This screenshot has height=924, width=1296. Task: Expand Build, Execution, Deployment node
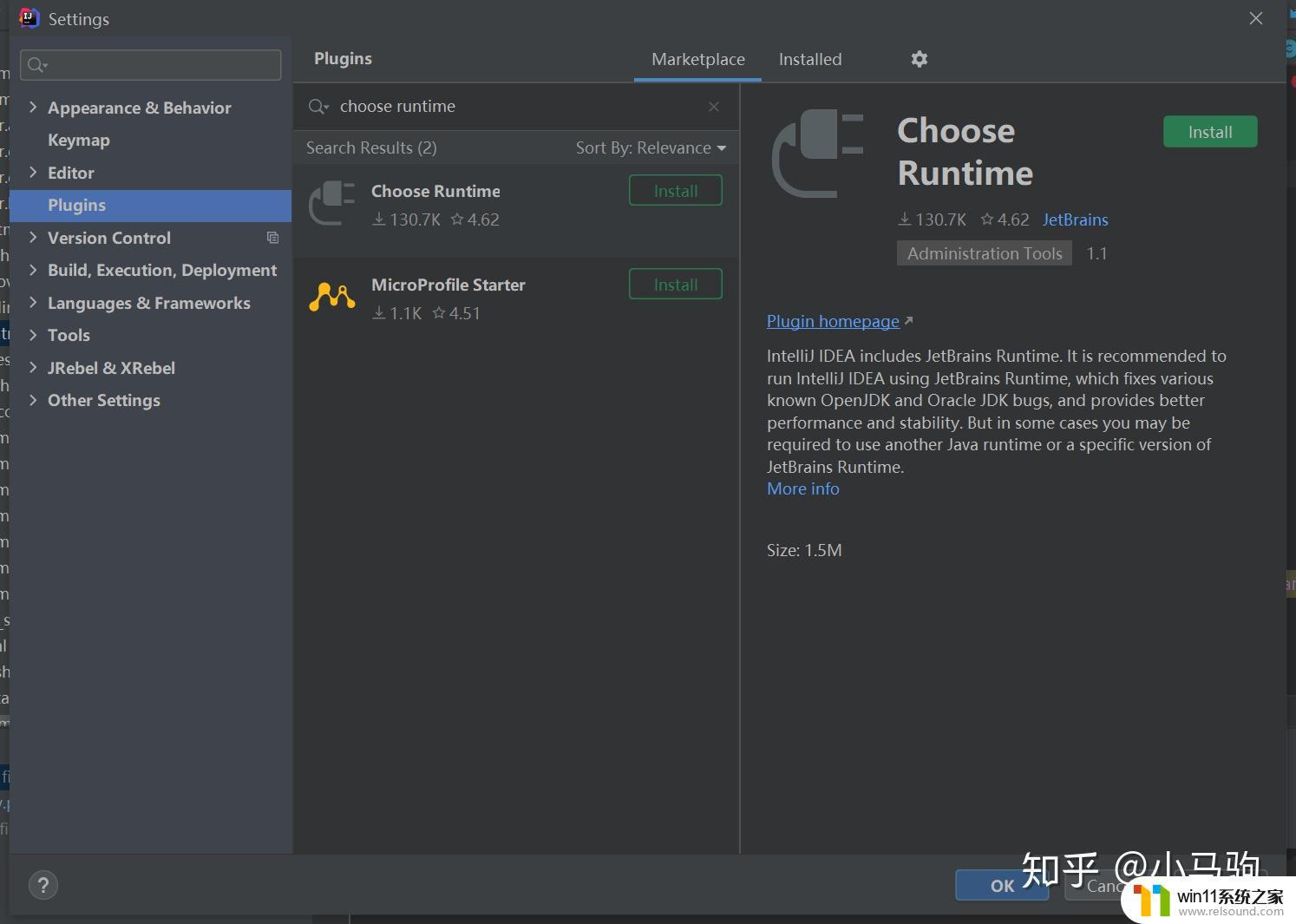tap(33, 270)
